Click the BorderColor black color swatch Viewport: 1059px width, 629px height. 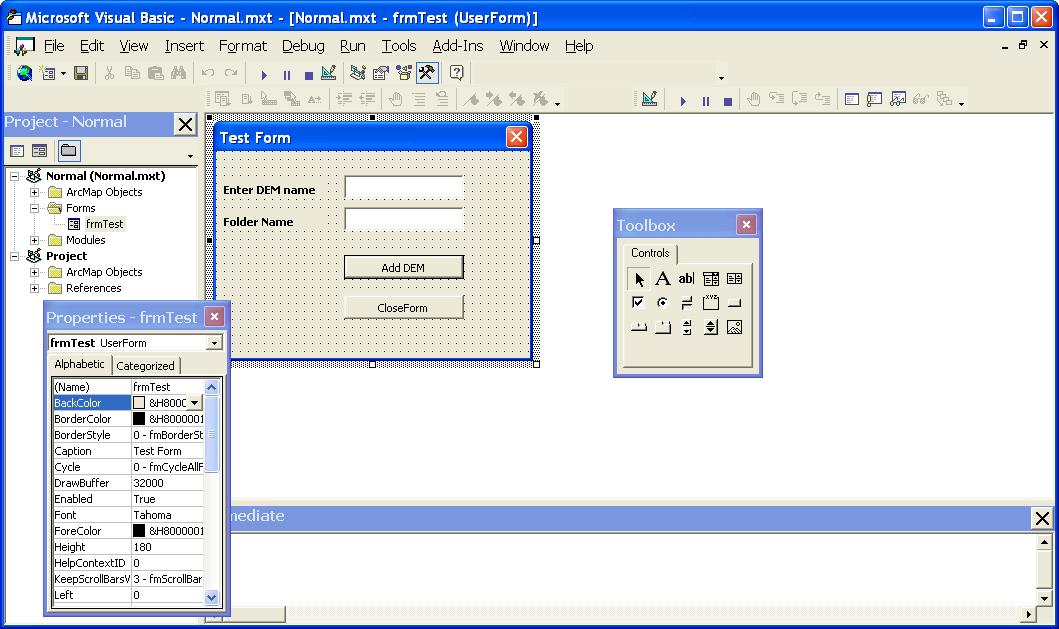[x=139, y=419]
